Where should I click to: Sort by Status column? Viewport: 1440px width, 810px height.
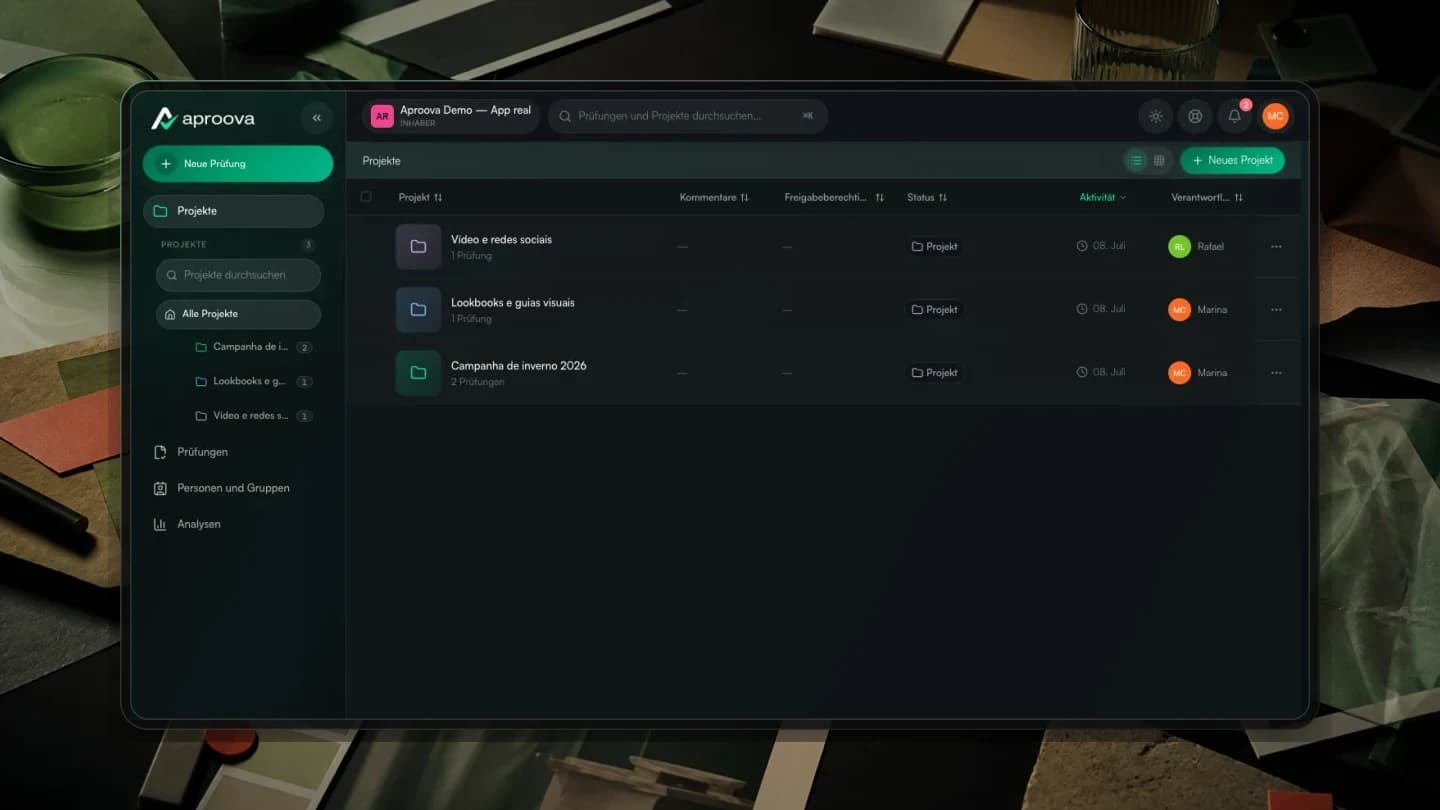pos(927,197)
